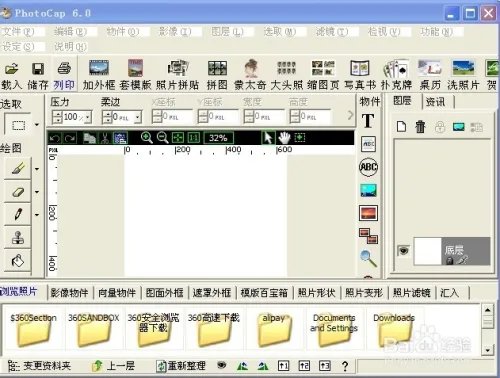Screen dimensions: 500x378
Task: Select the clone stamp tool
Action: (x=18, y=237)
